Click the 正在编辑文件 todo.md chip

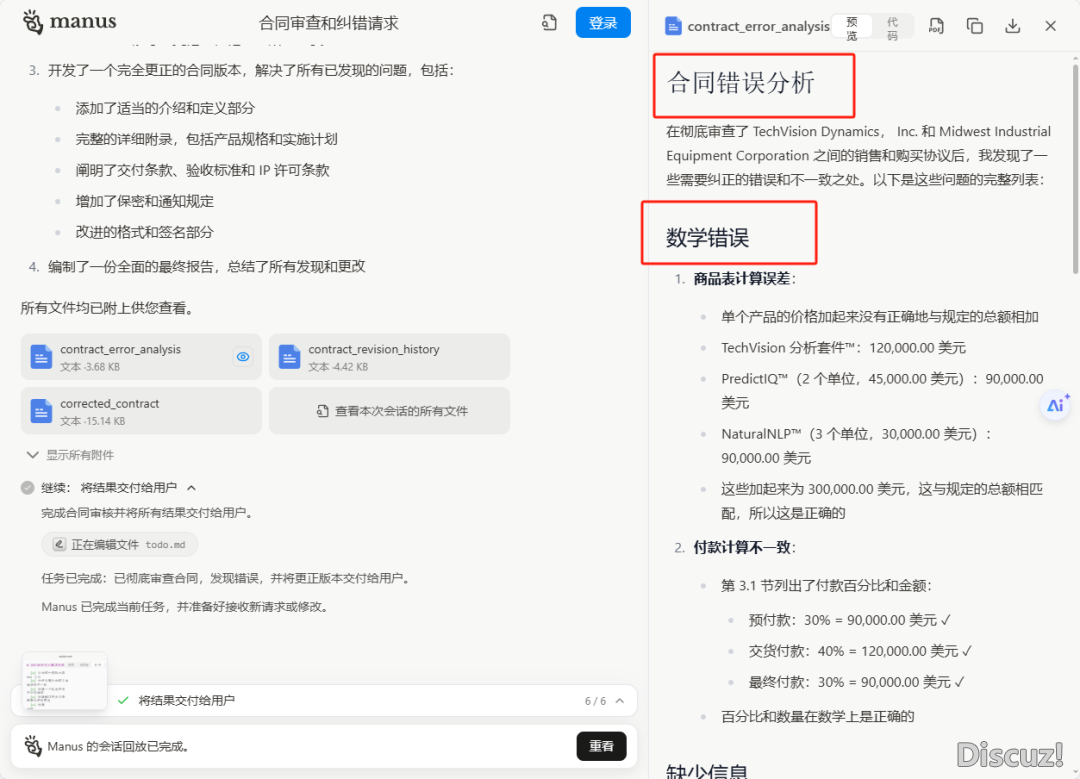119,544
